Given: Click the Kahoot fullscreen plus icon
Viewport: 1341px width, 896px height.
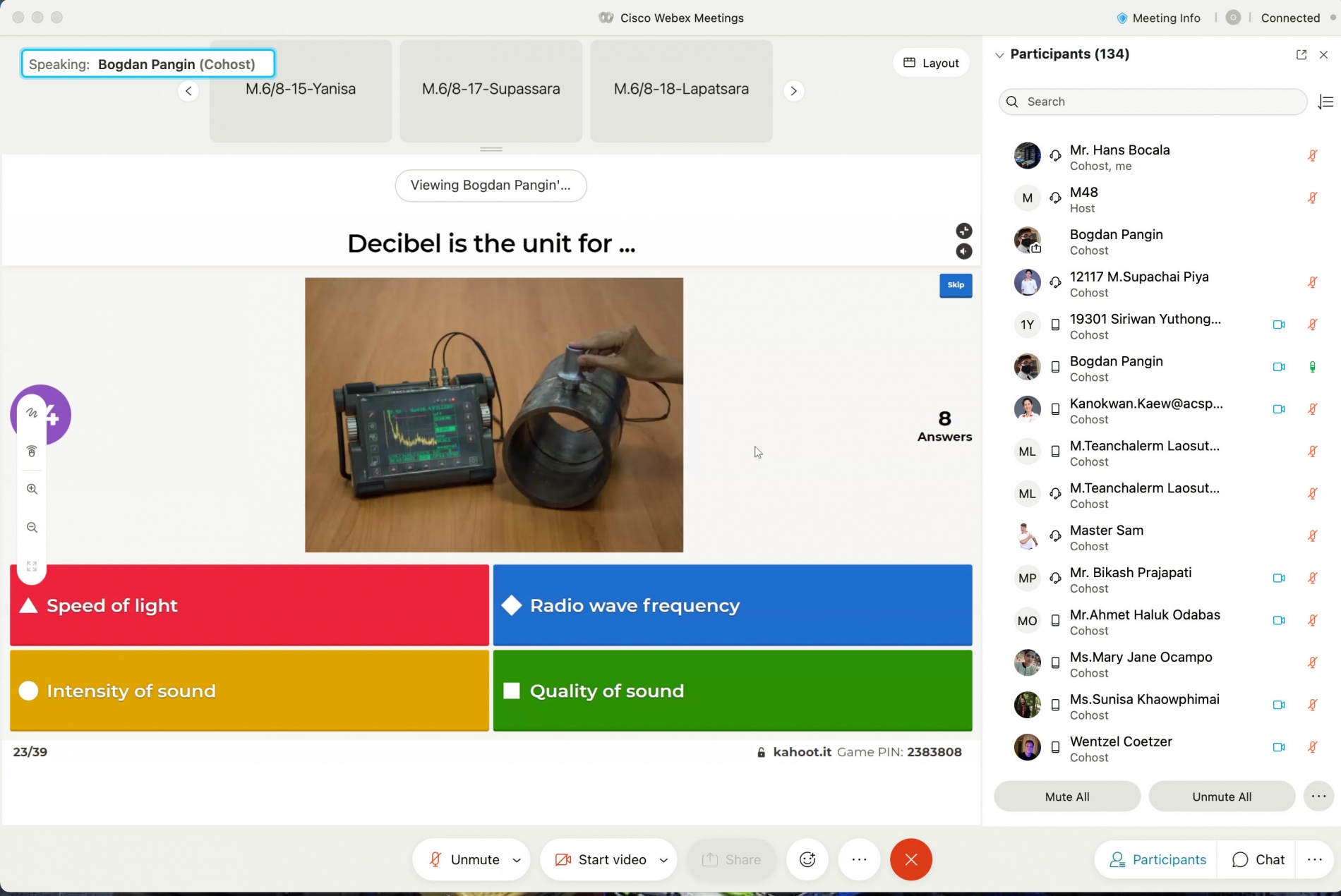Looking at the screenshot, I should [x=963, y=231].
